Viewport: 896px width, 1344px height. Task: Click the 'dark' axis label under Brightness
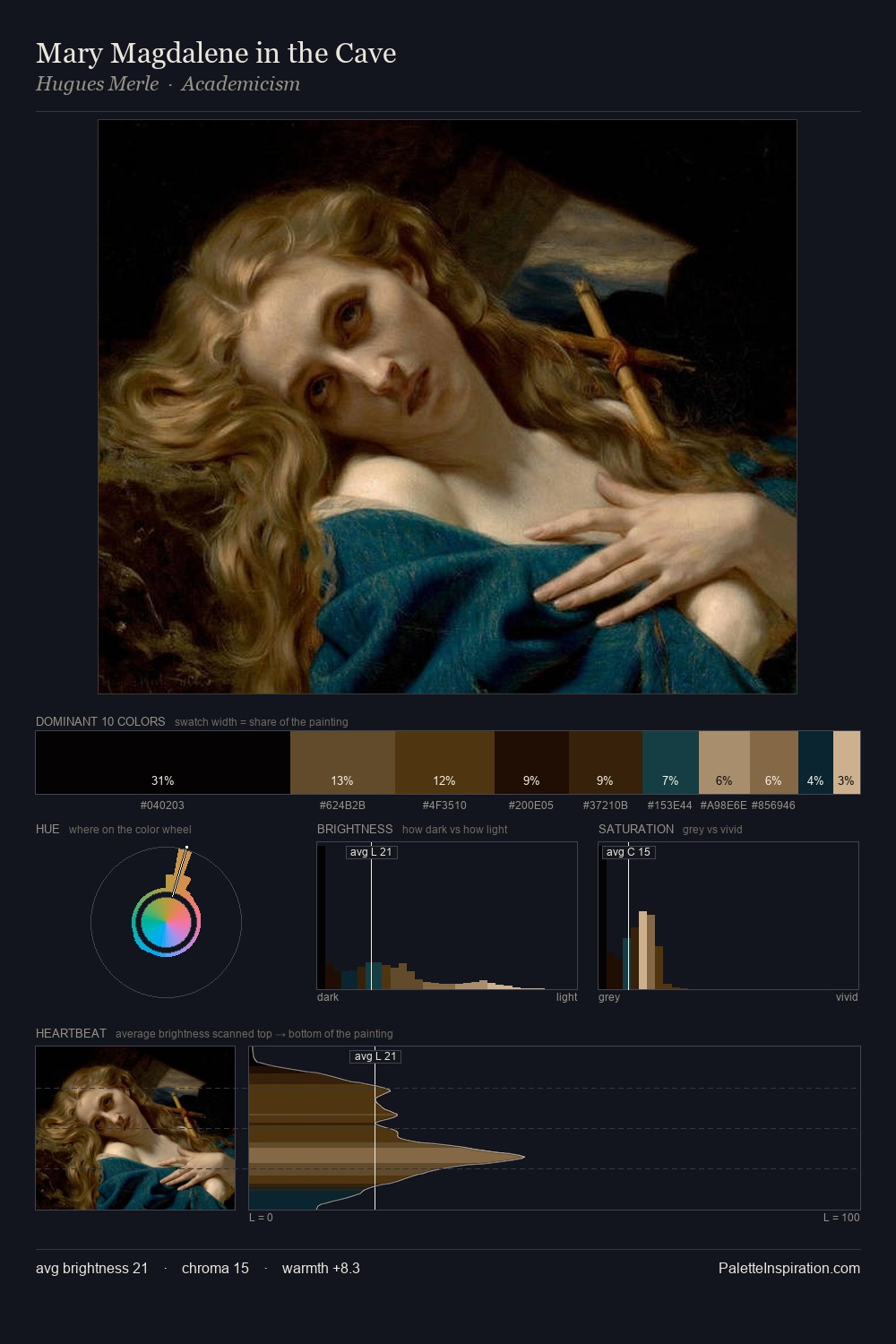[x=328, y=997]
